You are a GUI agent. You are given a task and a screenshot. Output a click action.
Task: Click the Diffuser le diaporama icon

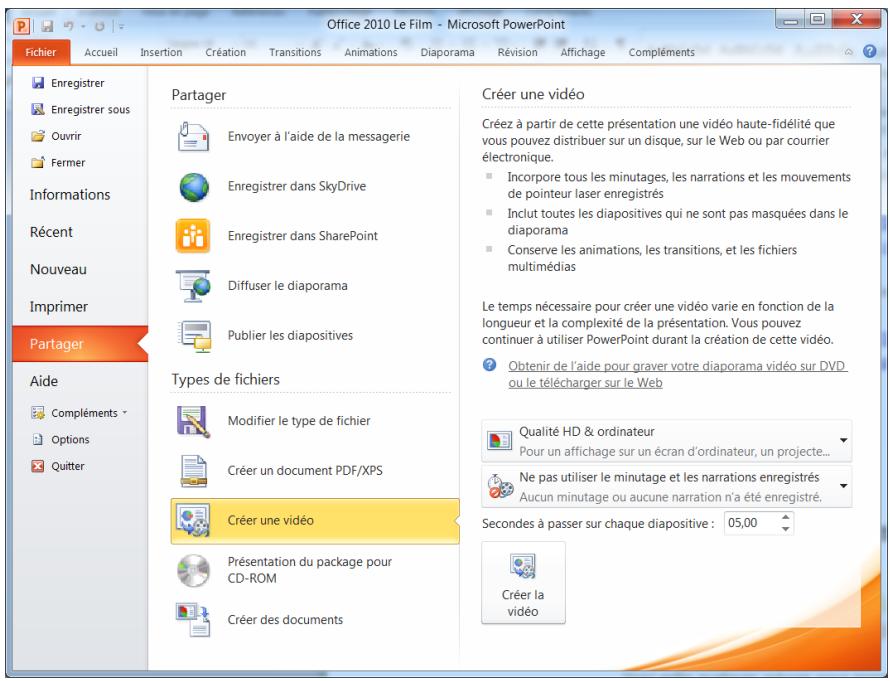click(193, 286)
